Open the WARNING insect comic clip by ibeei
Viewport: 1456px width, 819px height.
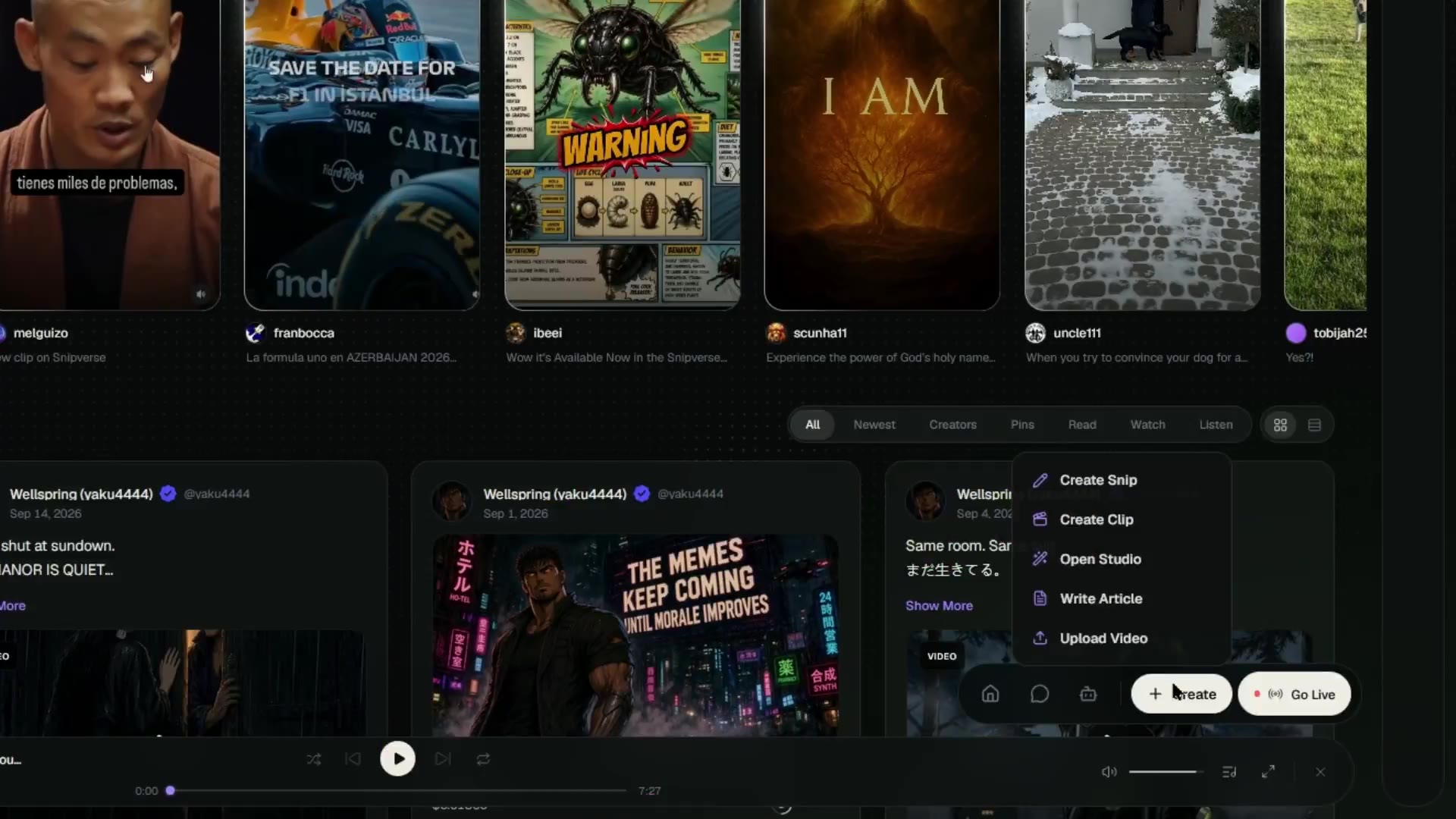[x=623, y=154]
